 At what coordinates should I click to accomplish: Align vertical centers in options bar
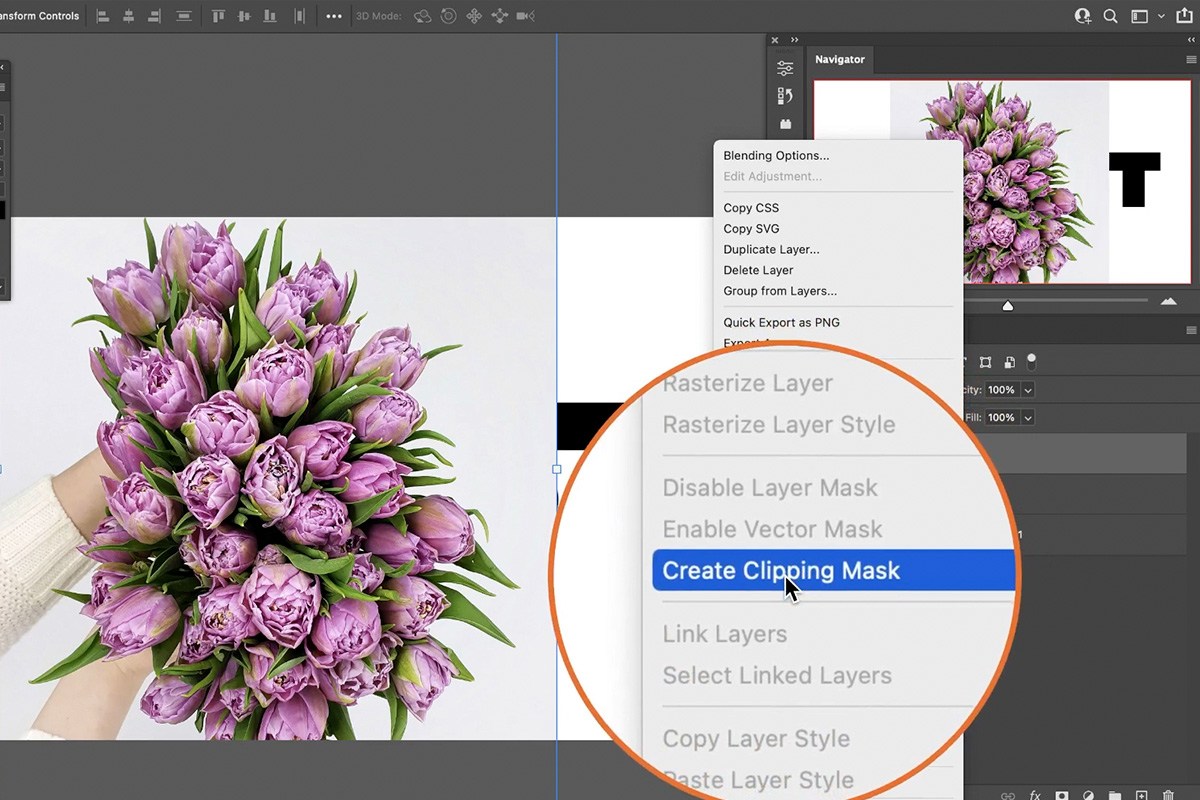(x=244, y=16)
